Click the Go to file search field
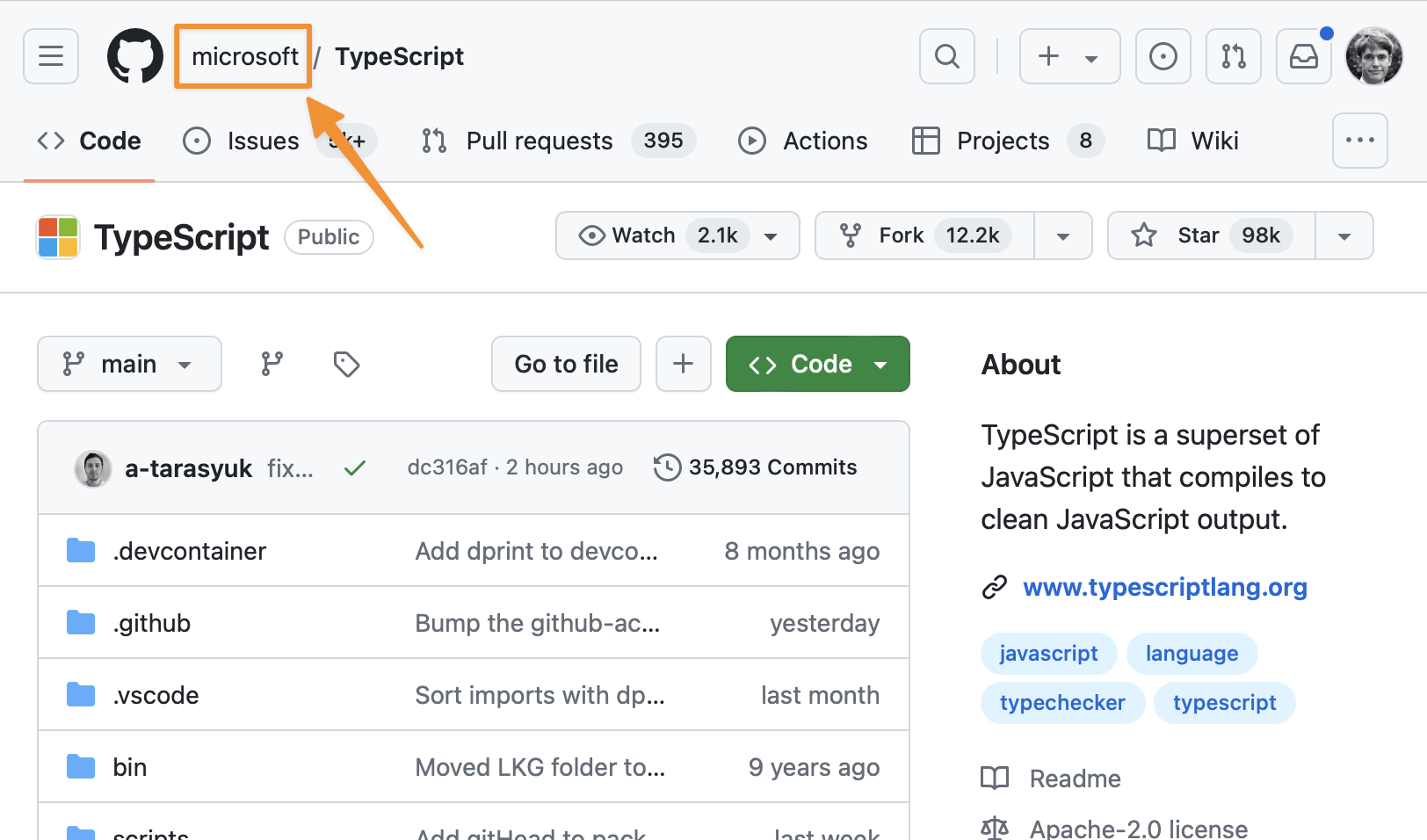This screenshot has width=1427, height=840. [x=566, y=364]
